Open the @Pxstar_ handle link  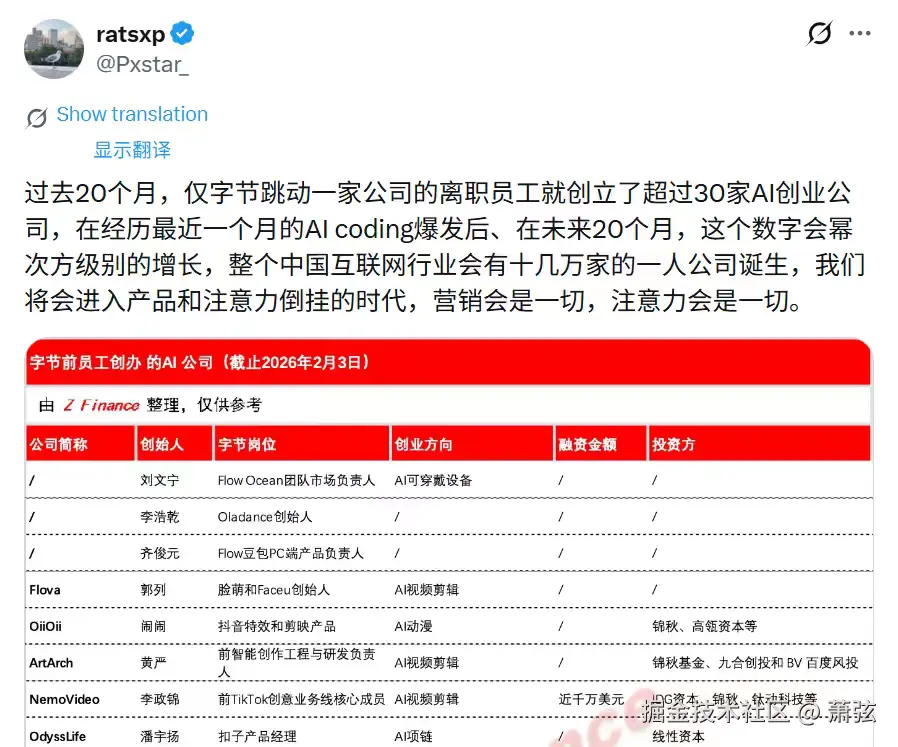[x=142, y=64]
